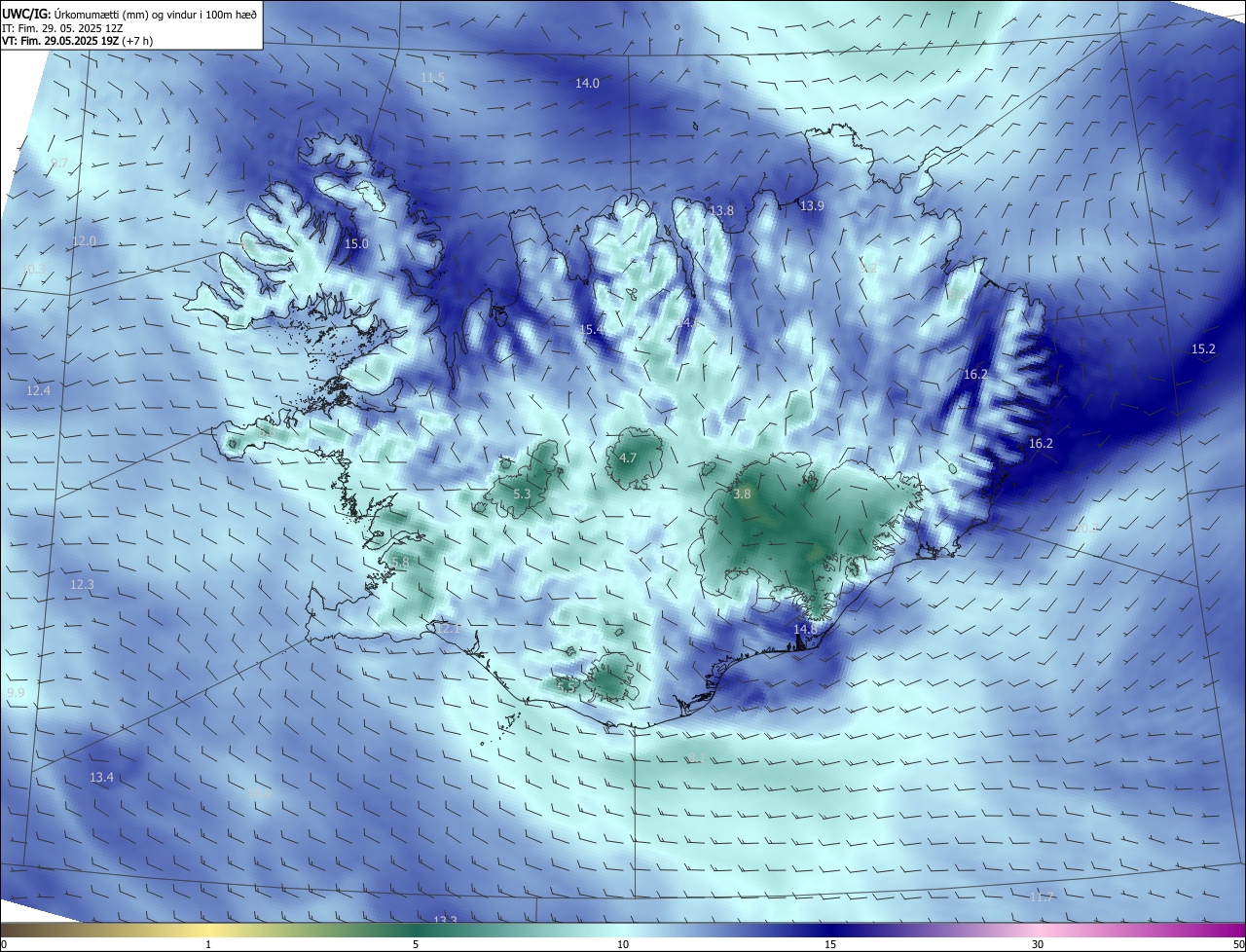This screenshot has height=952, width=1246.
Task: Click the 12.3 value label
Action: [82, 585]
